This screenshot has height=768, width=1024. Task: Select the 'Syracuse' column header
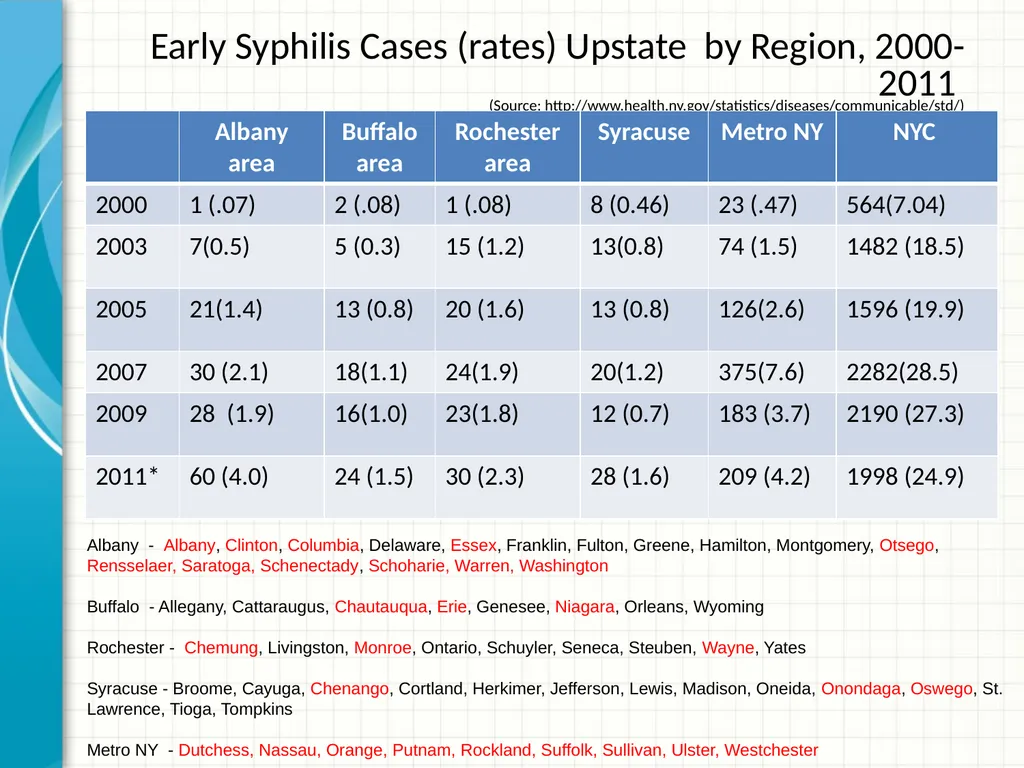(x=644, y=147)
